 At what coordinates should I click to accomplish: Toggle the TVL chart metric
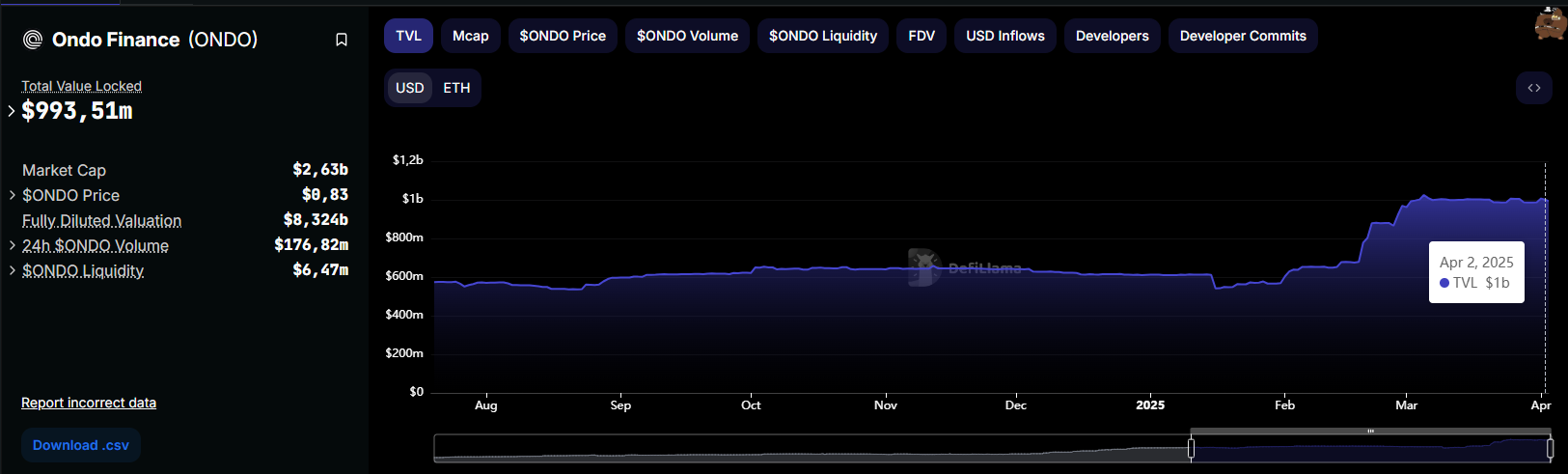[x=409, y=36]
